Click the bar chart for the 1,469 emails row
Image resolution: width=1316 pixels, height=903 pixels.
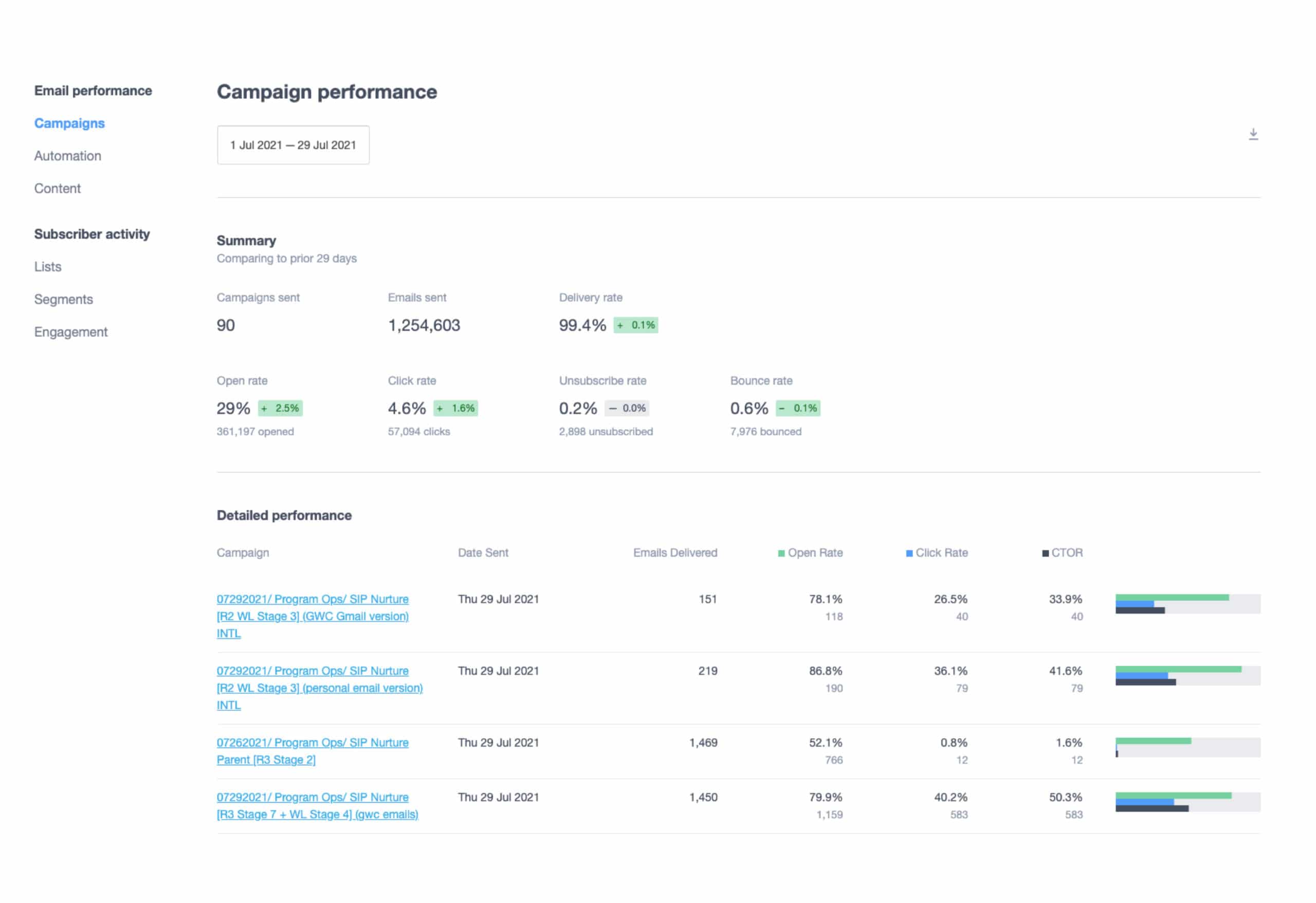point(1187,747)
